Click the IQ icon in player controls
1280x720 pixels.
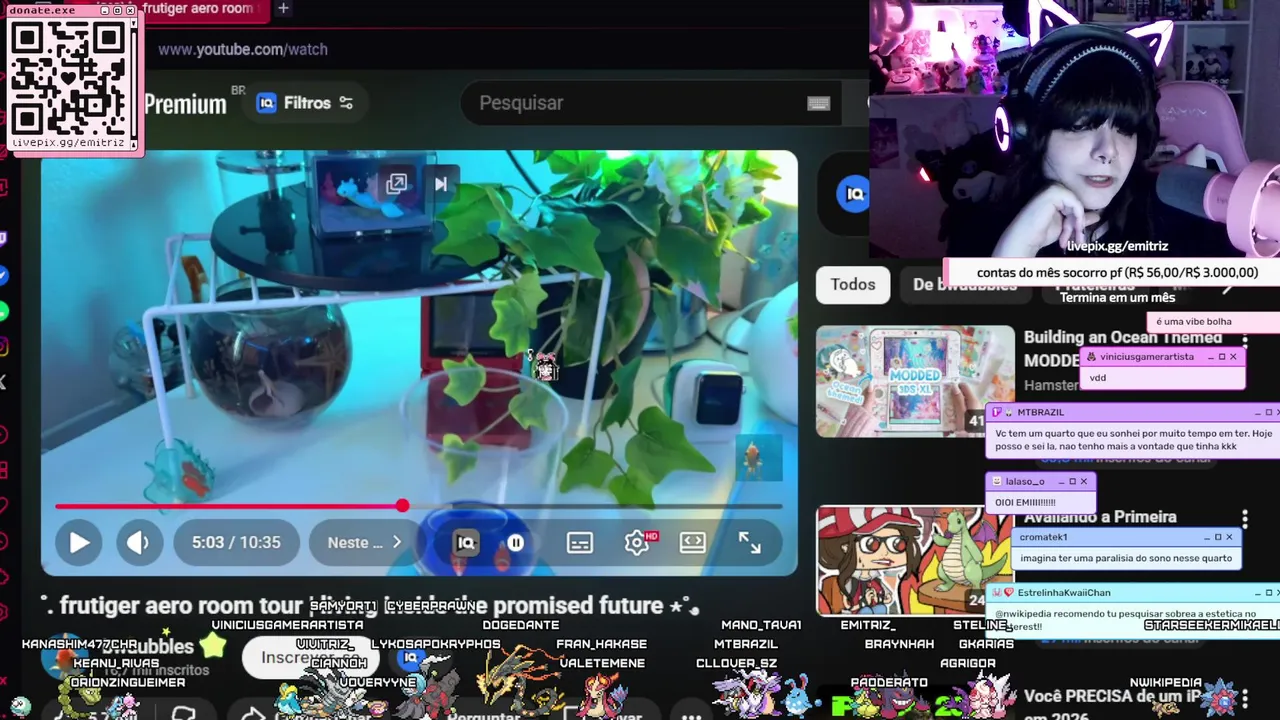[x=466, y=542]
